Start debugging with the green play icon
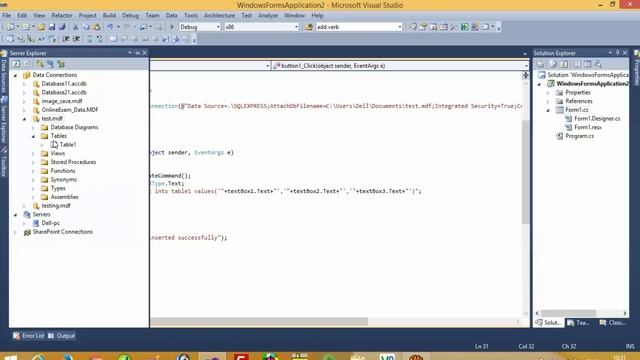Screen dimensions: 640x360 click(x=171, y=27)
